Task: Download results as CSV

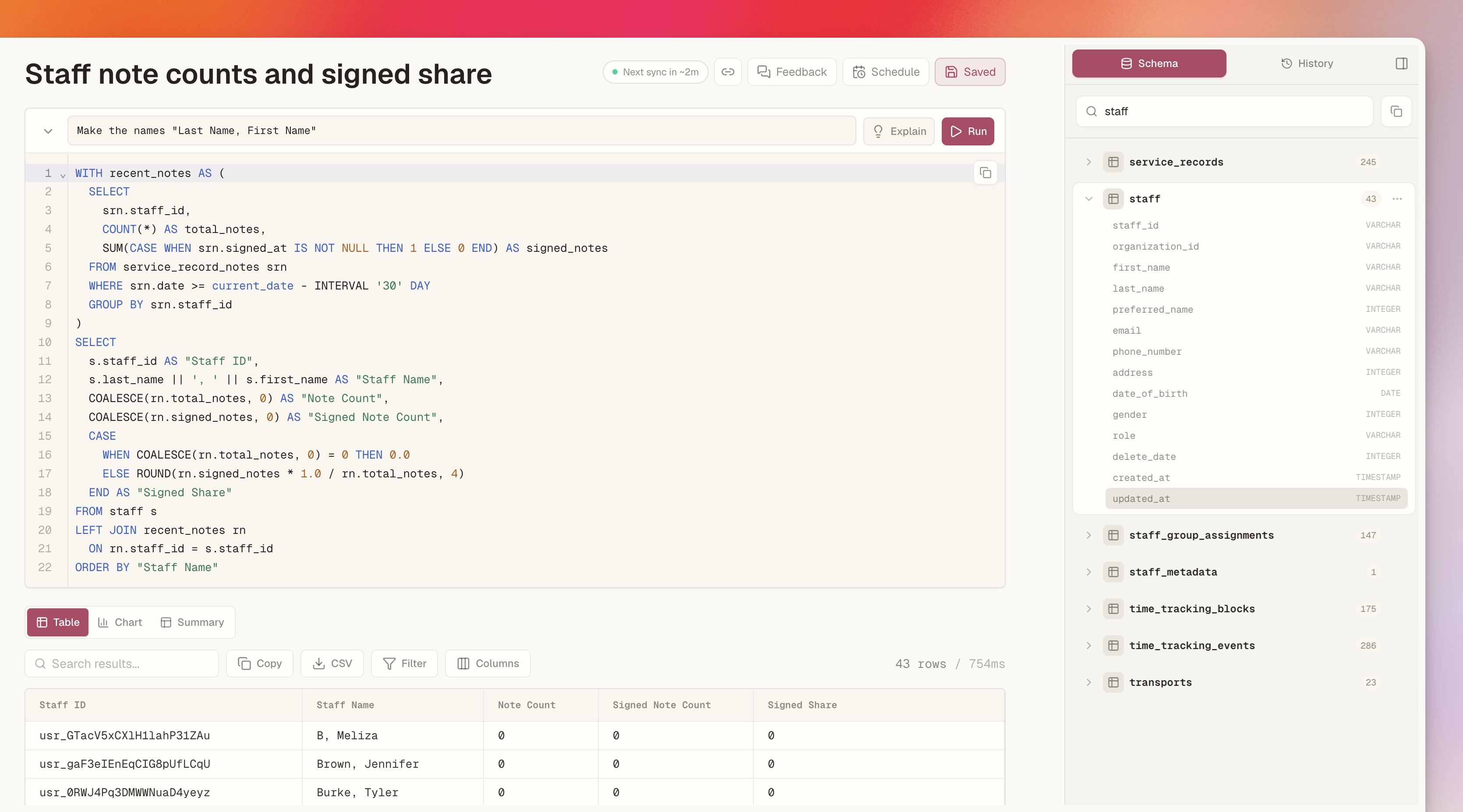Action: (332, 664)
